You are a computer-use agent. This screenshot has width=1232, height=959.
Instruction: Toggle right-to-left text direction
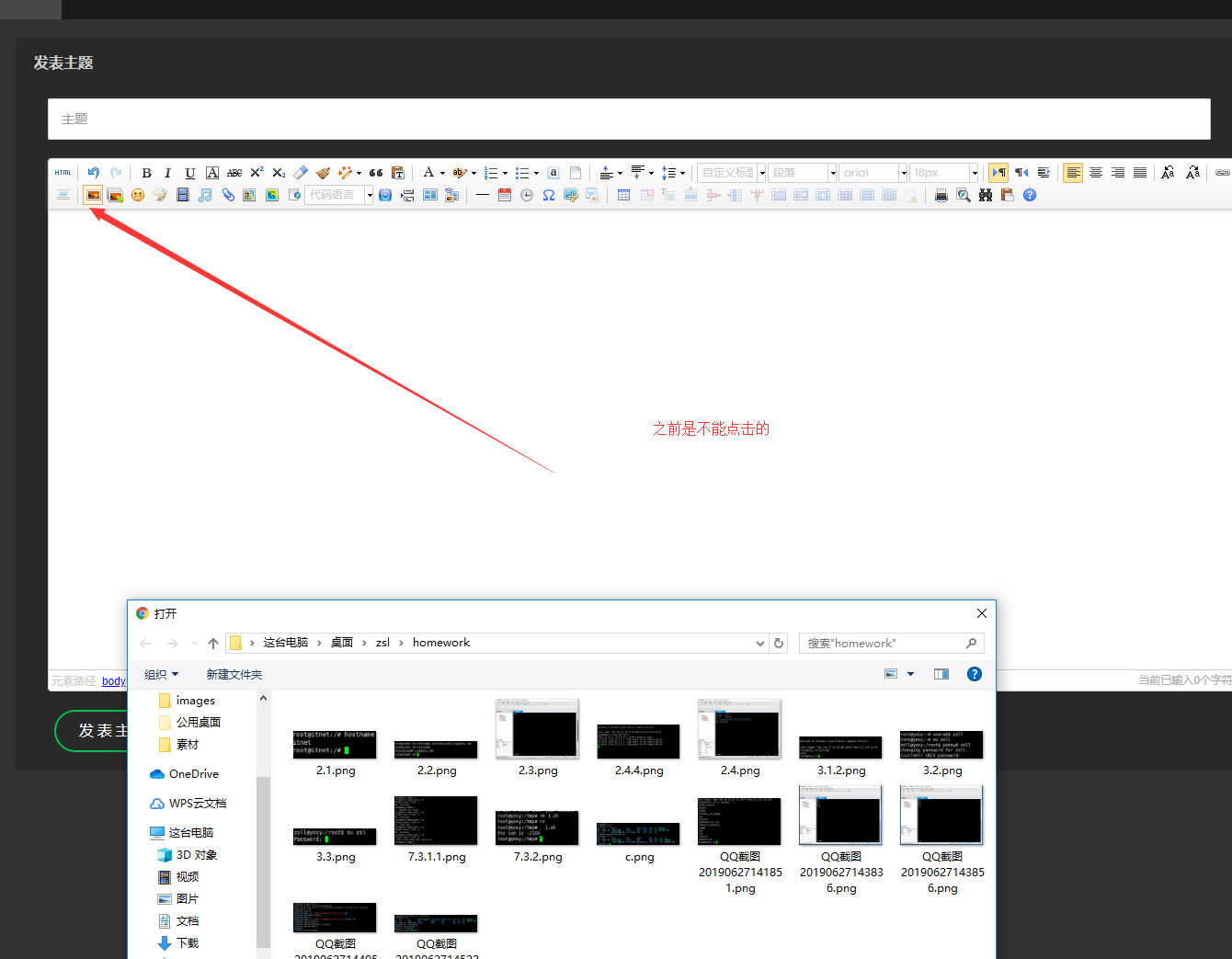pos(1021,173)
